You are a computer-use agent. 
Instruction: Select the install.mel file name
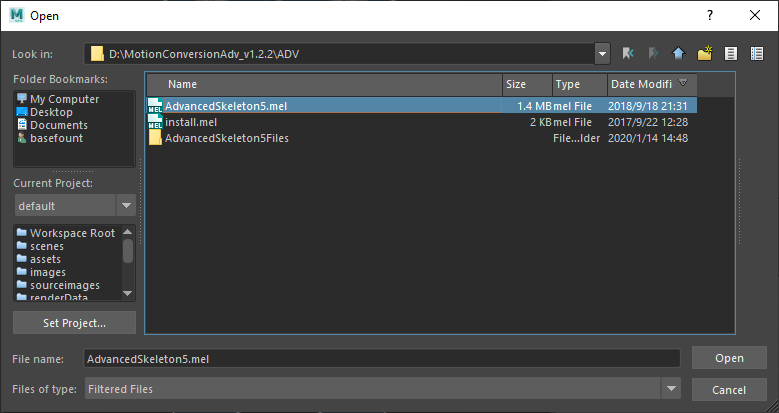[191, 122]
